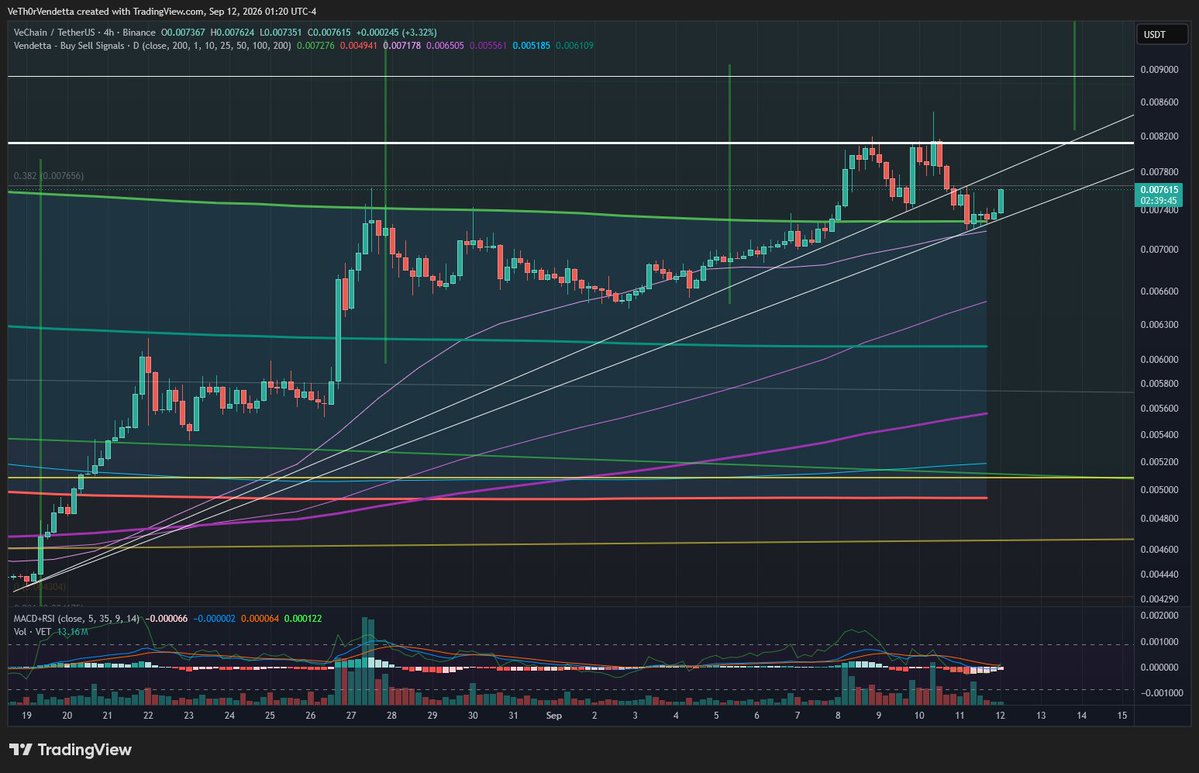The image size is (1199, 773).
Task: Click date 27 on the time axis
Action: (x=351, y=716)
